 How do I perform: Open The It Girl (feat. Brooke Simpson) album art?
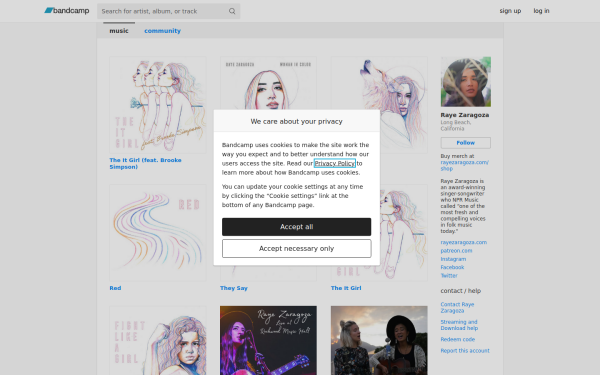(x=158, y=105)
